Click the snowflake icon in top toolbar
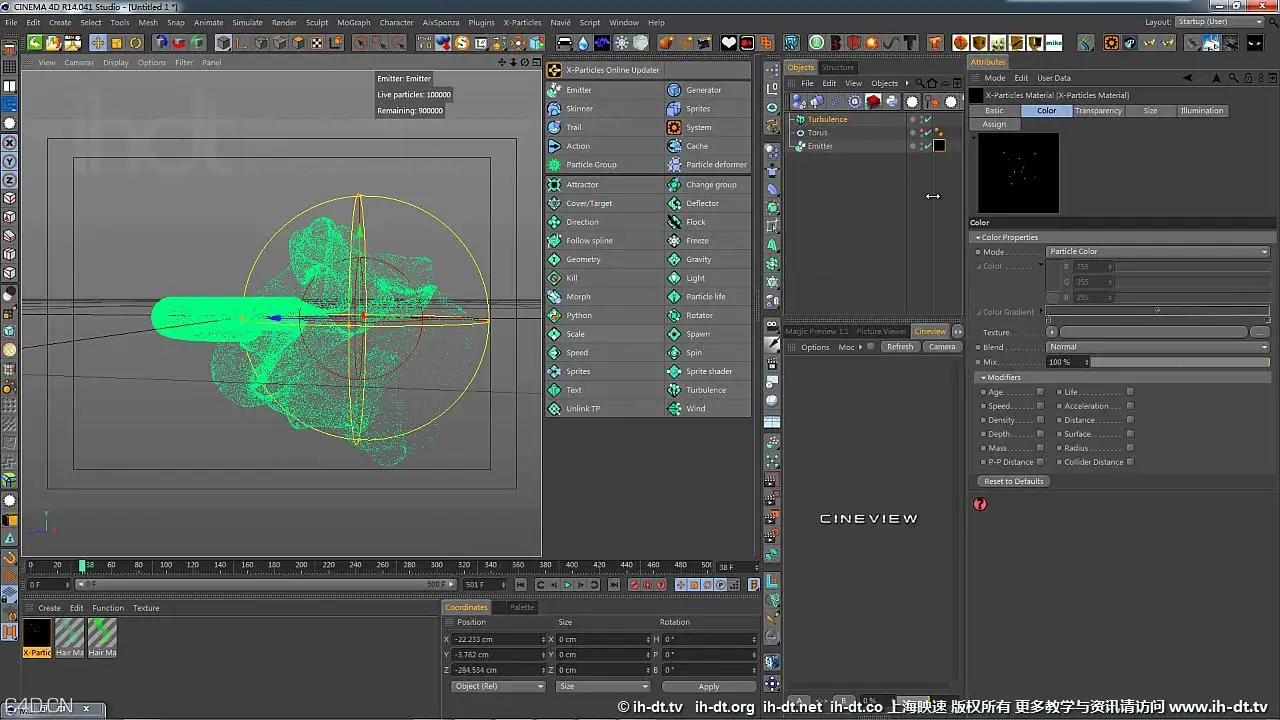The width and height of the screenshot is (1280, 720). [621, 43]
